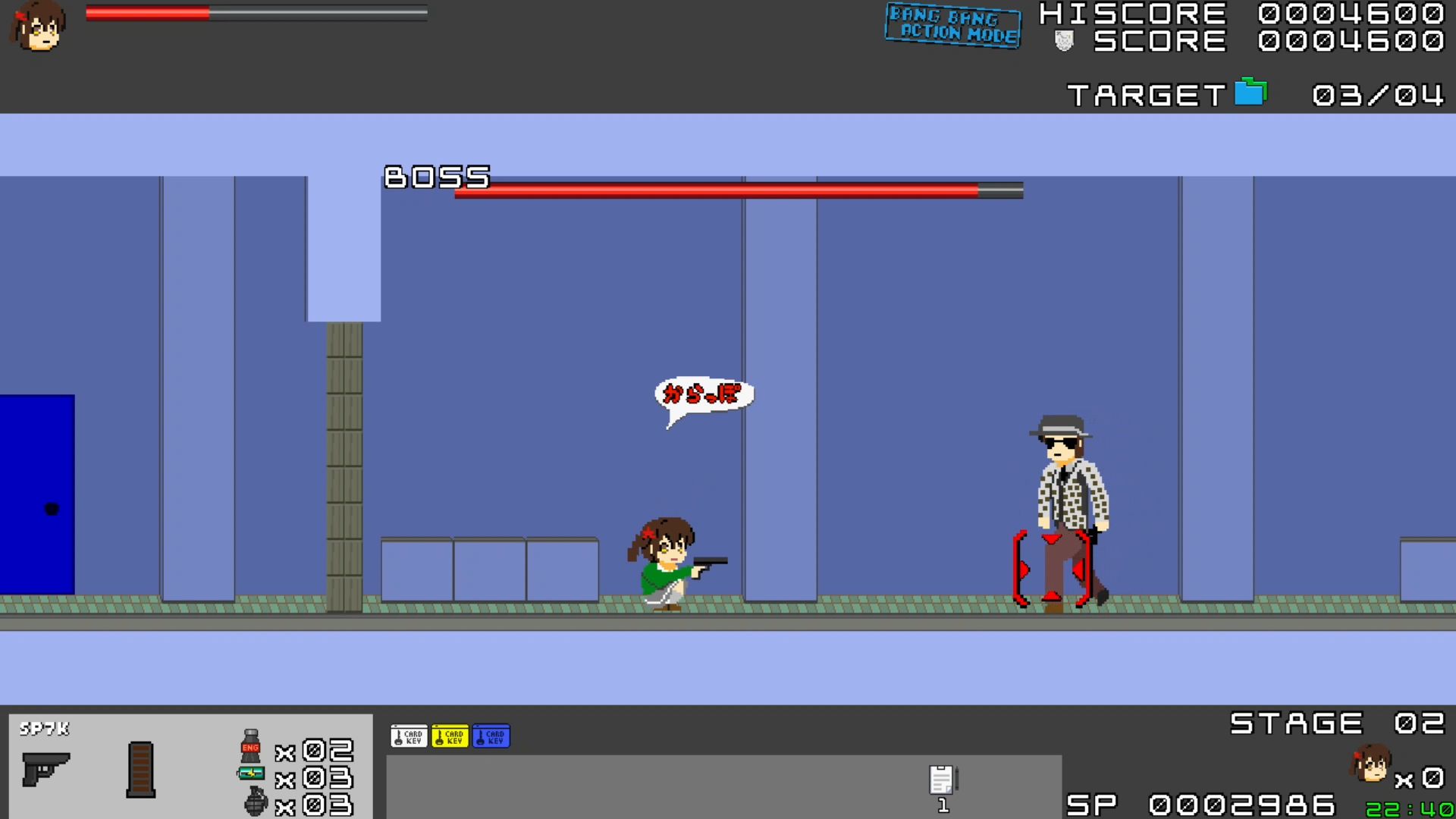Click the Bang Bang Action Mode badge
The height and width of the screenshot is (819, 1456).
click(953, 25)
